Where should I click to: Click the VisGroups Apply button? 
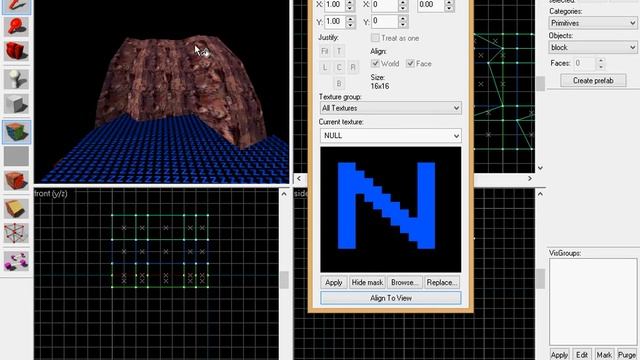[559, 355]
